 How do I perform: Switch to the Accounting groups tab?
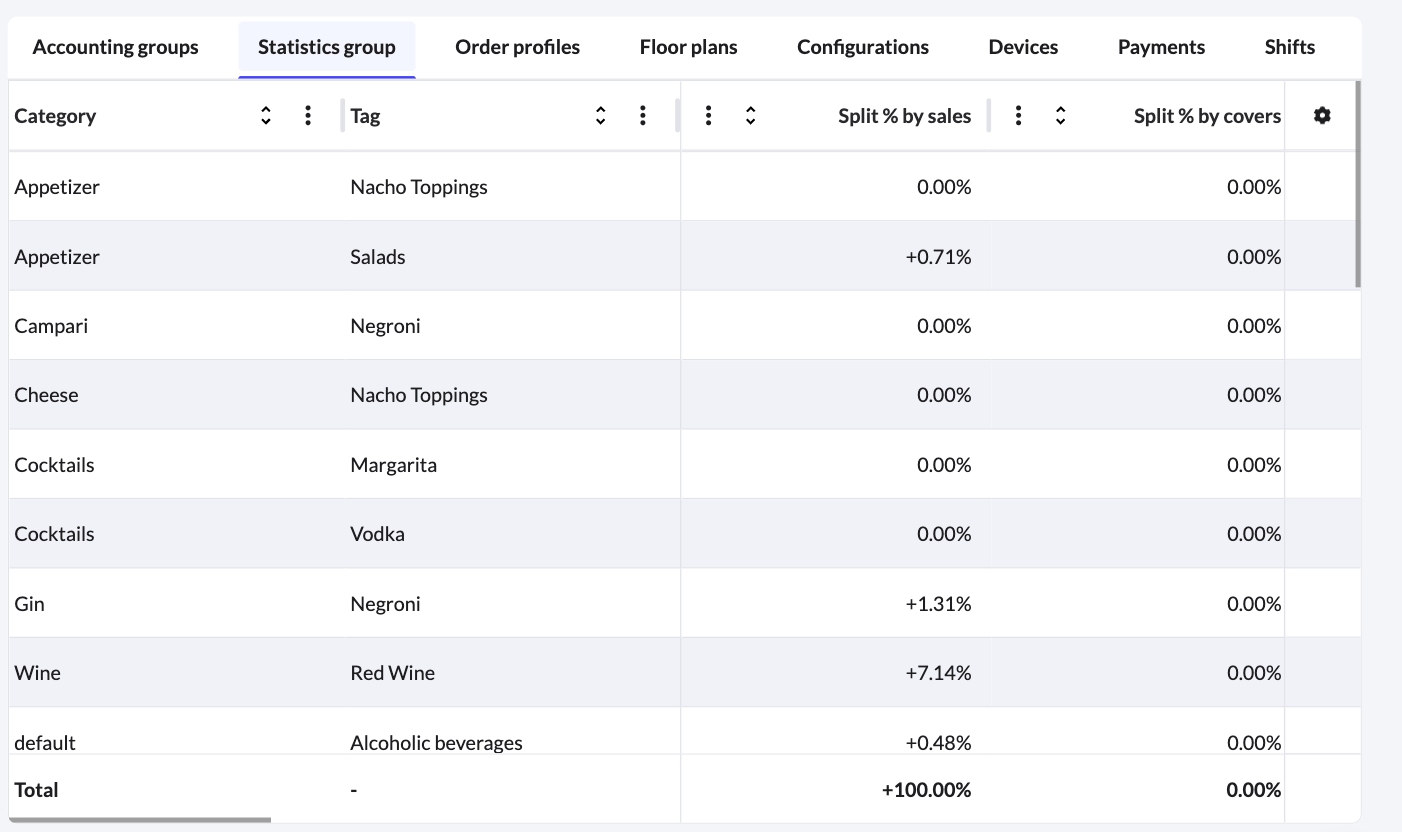(x=115, y=46)
